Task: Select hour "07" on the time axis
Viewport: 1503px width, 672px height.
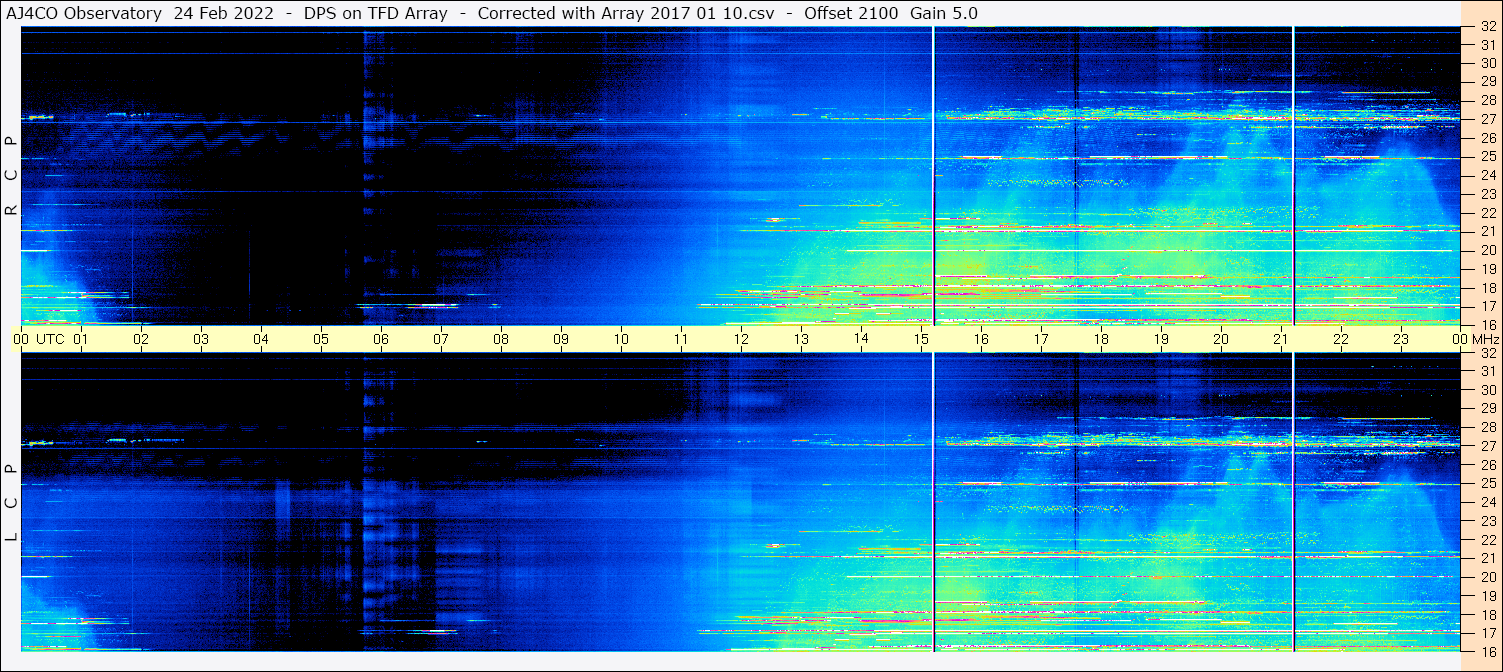Action: pyautogui.click(x=441, y=339)
